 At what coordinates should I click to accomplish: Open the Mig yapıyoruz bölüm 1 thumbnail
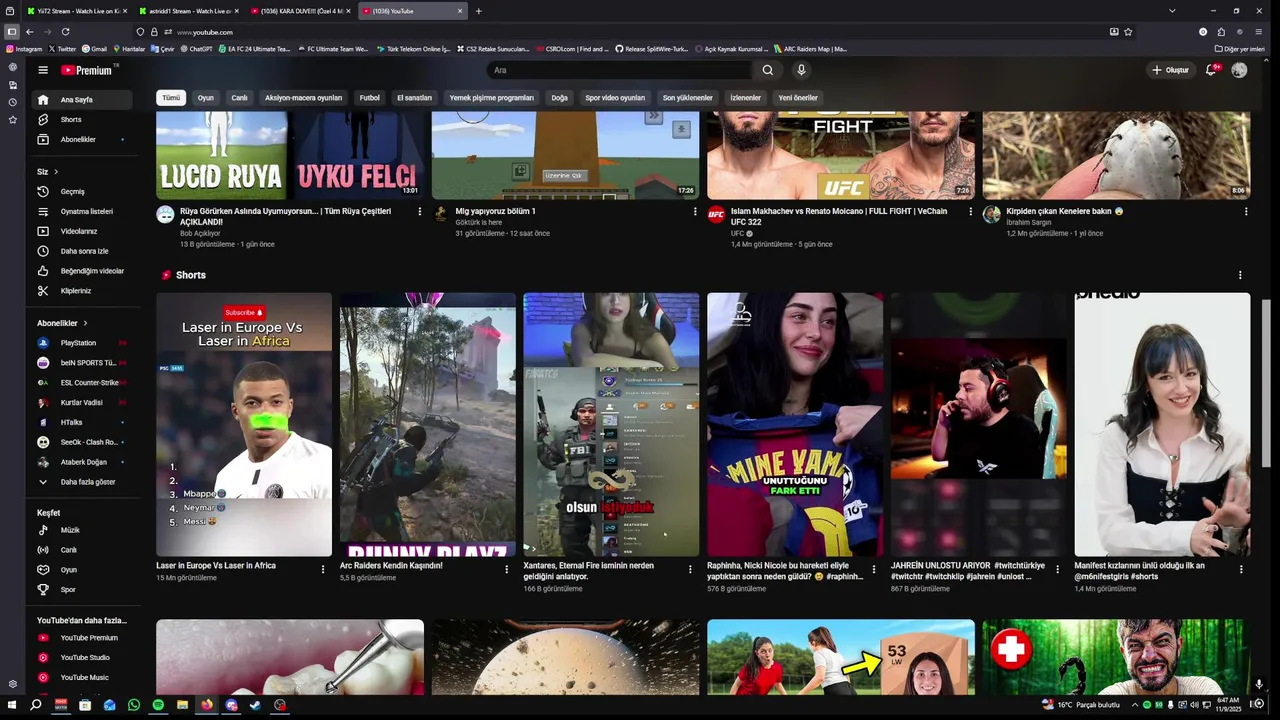click(x=565, y=155)
